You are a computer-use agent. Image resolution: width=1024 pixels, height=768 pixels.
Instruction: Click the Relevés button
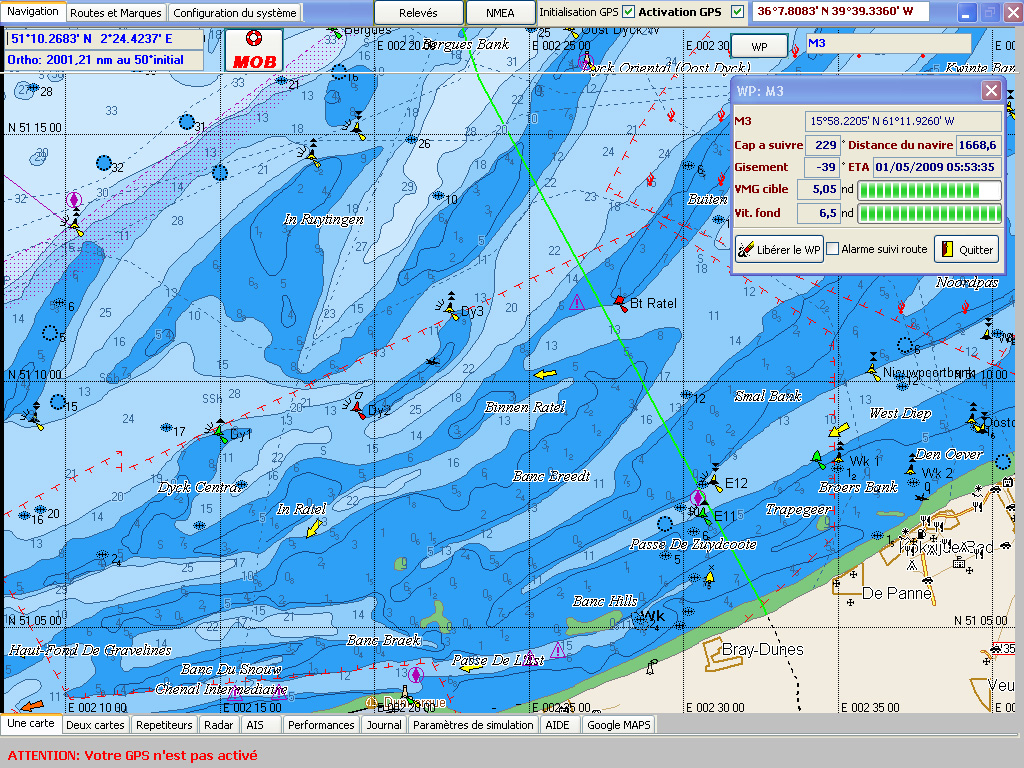pyautogui.click(x=419, y=12)
